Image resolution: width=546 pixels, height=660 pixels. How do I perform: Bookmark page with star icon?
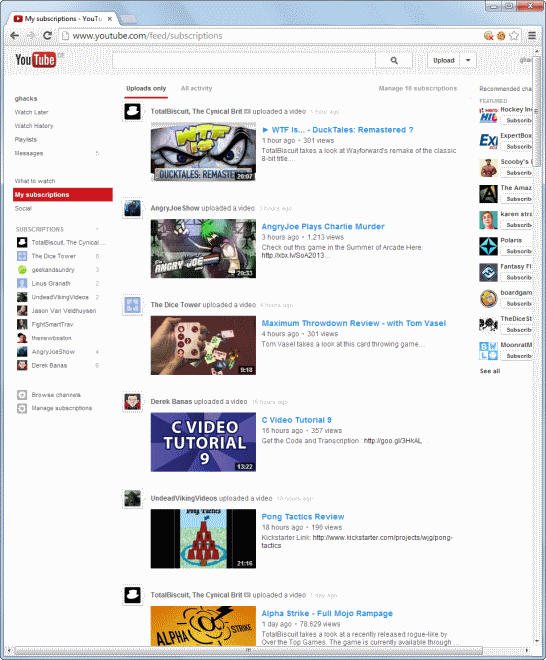coord(514,36)
